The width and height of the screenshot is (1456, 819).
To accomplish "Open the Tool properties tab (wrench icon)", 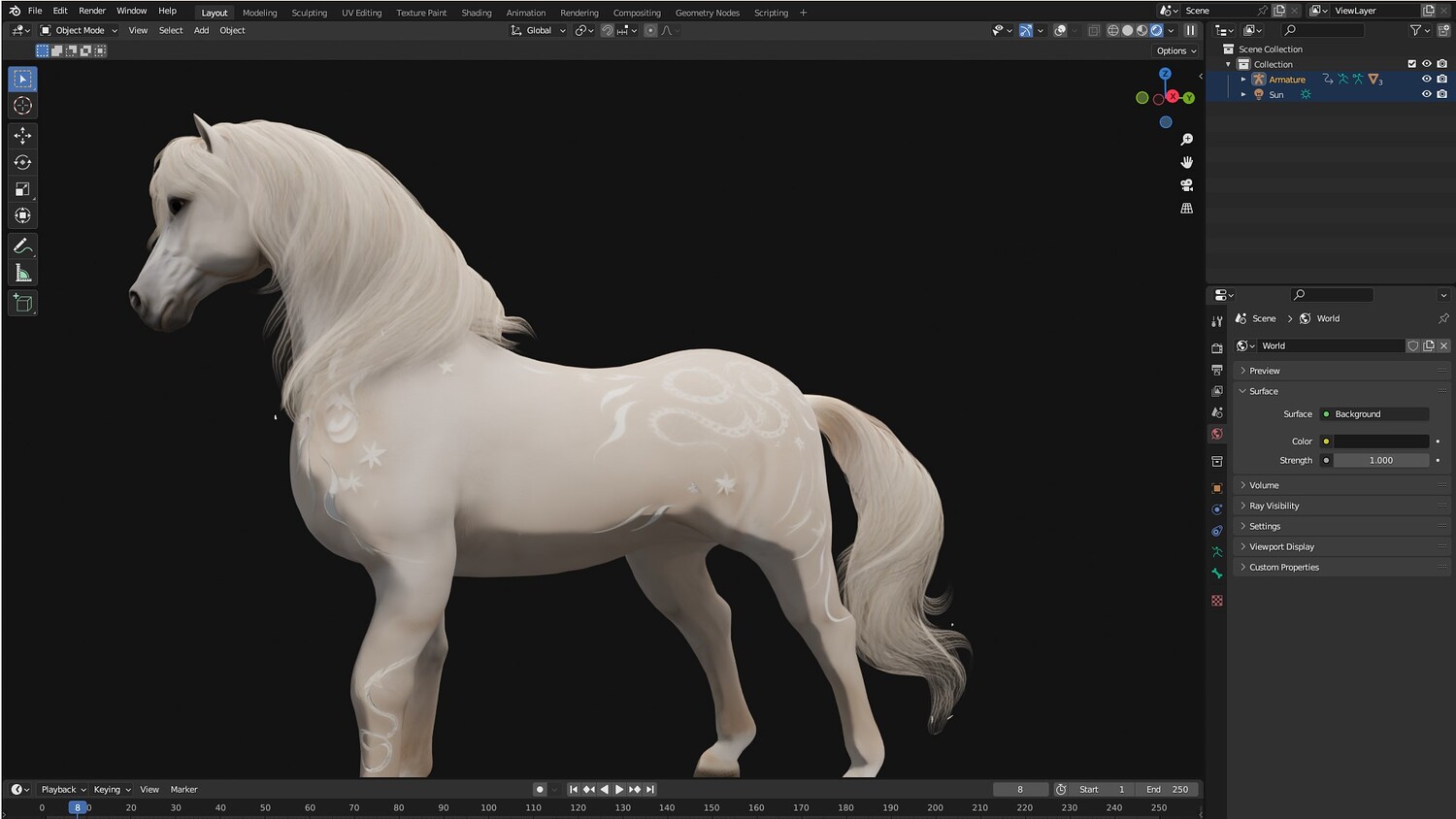I will pyautogui.click(x=1217, y=321).
